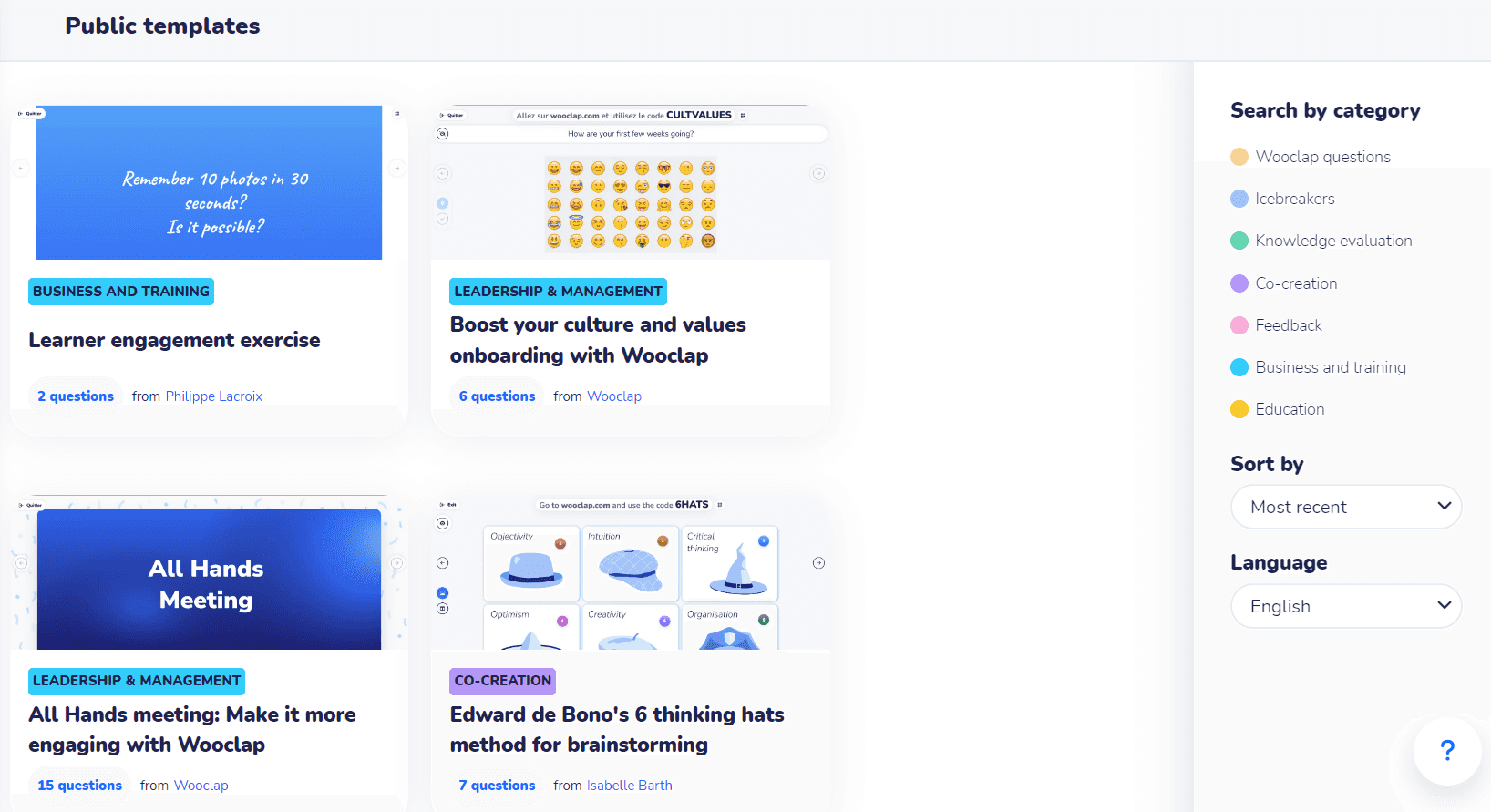The width and height of the screenshot is (1491, 812).
Task: Click the Public templates heading
Action: click(x=162, y=26)
